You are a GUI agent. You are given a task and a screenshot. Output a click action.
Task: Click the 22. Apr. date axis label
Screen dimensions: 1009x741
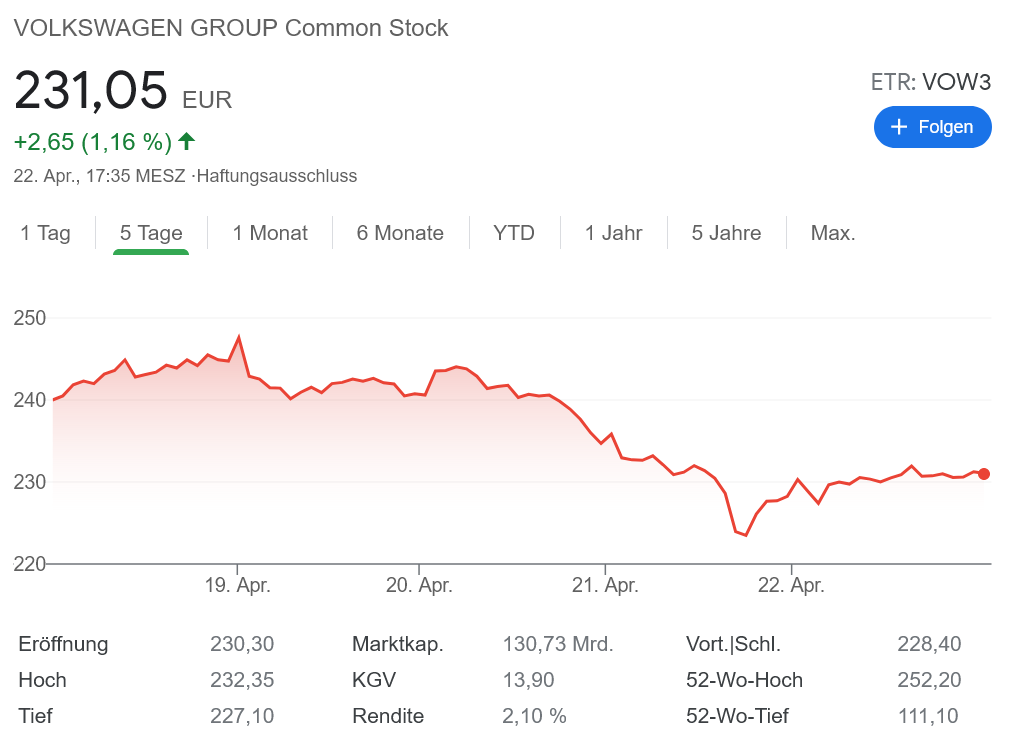(791, 586)
